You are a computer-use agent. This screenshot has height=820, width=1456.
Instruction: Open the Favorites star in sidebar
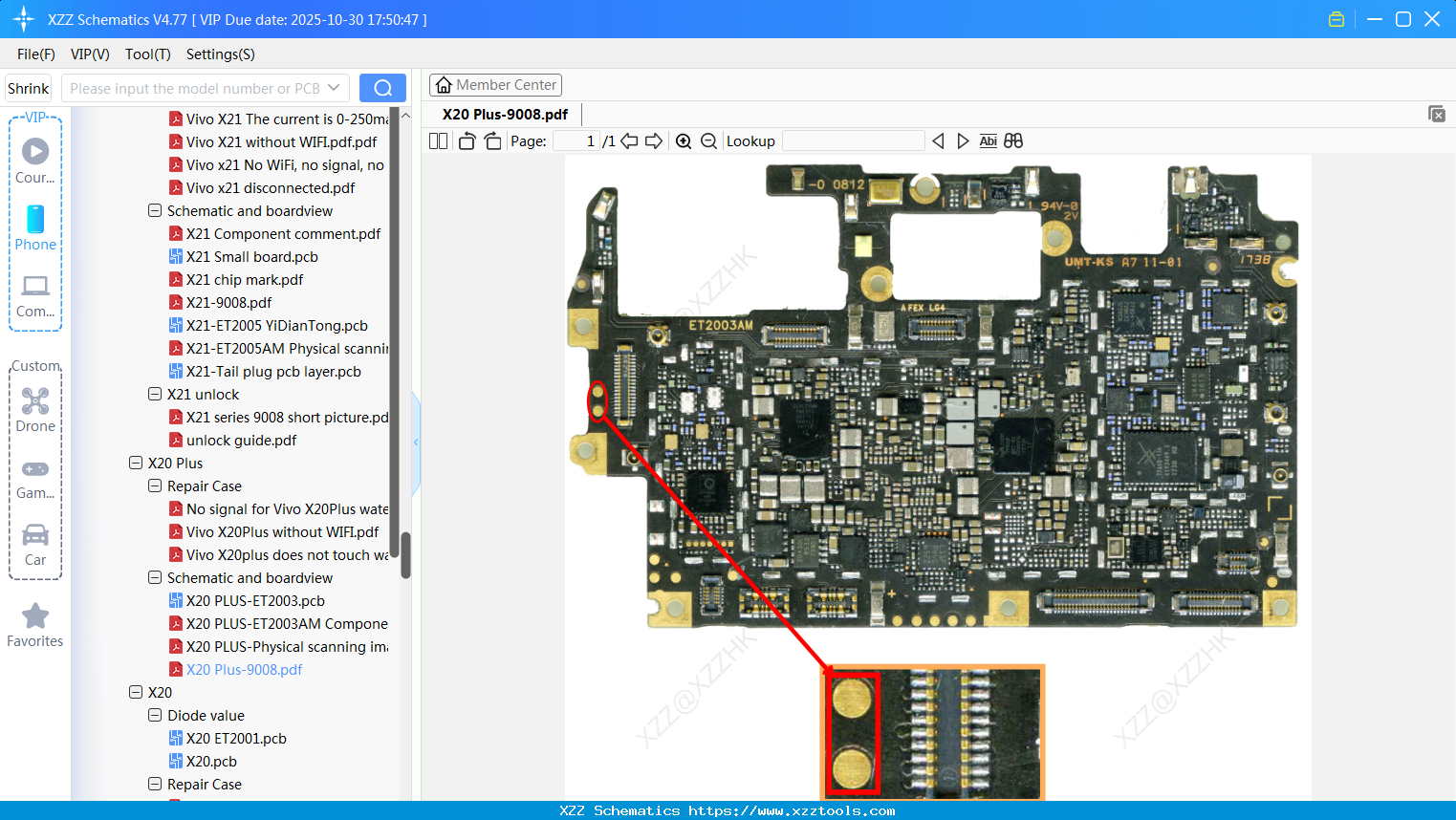(x=35, y=625)
